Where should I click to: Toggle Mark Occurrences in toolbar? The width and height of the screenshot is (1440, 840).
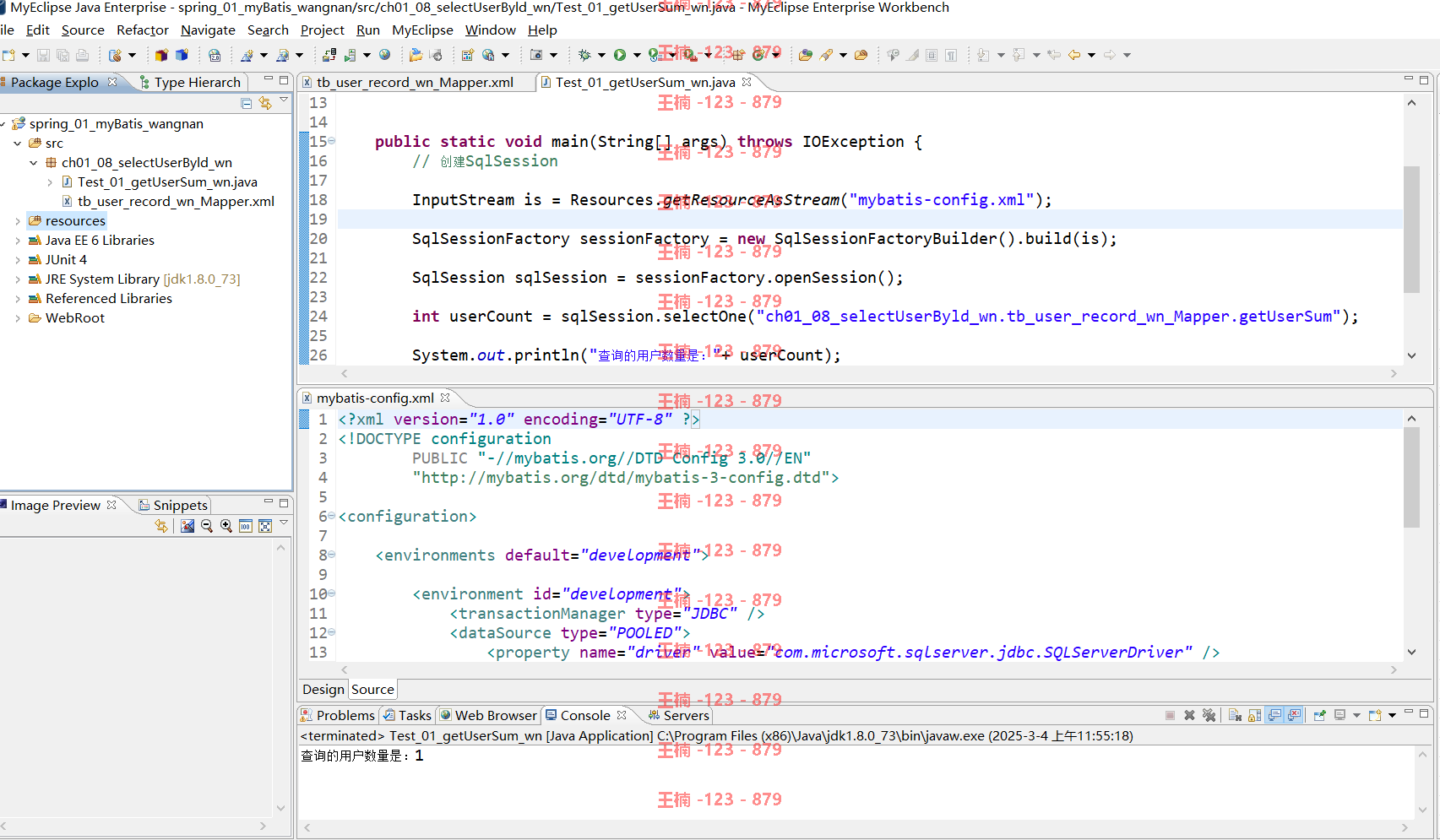point(912,55)
